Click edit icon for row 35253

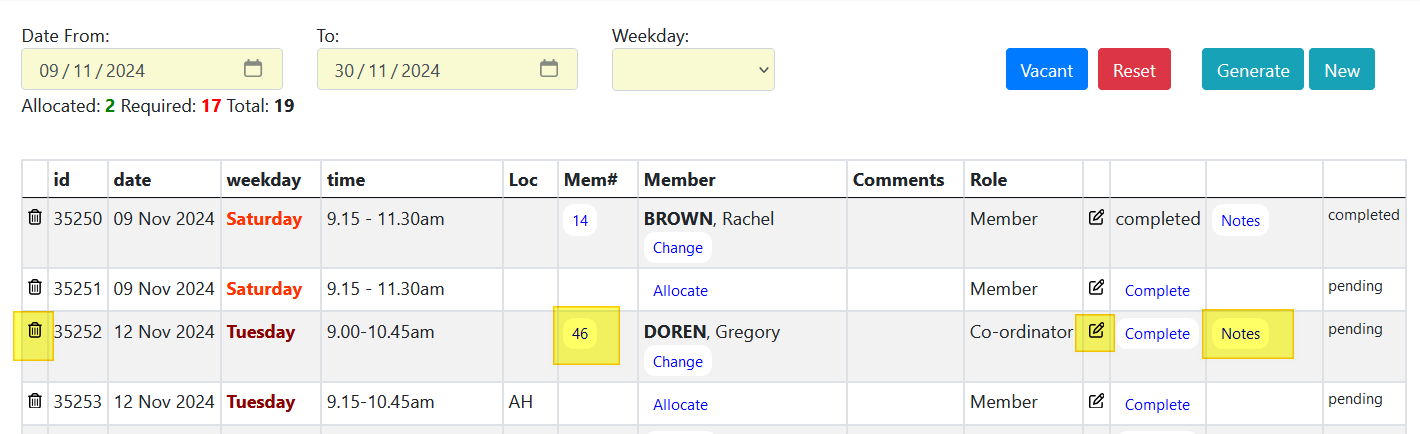[x=1096, y=401]
